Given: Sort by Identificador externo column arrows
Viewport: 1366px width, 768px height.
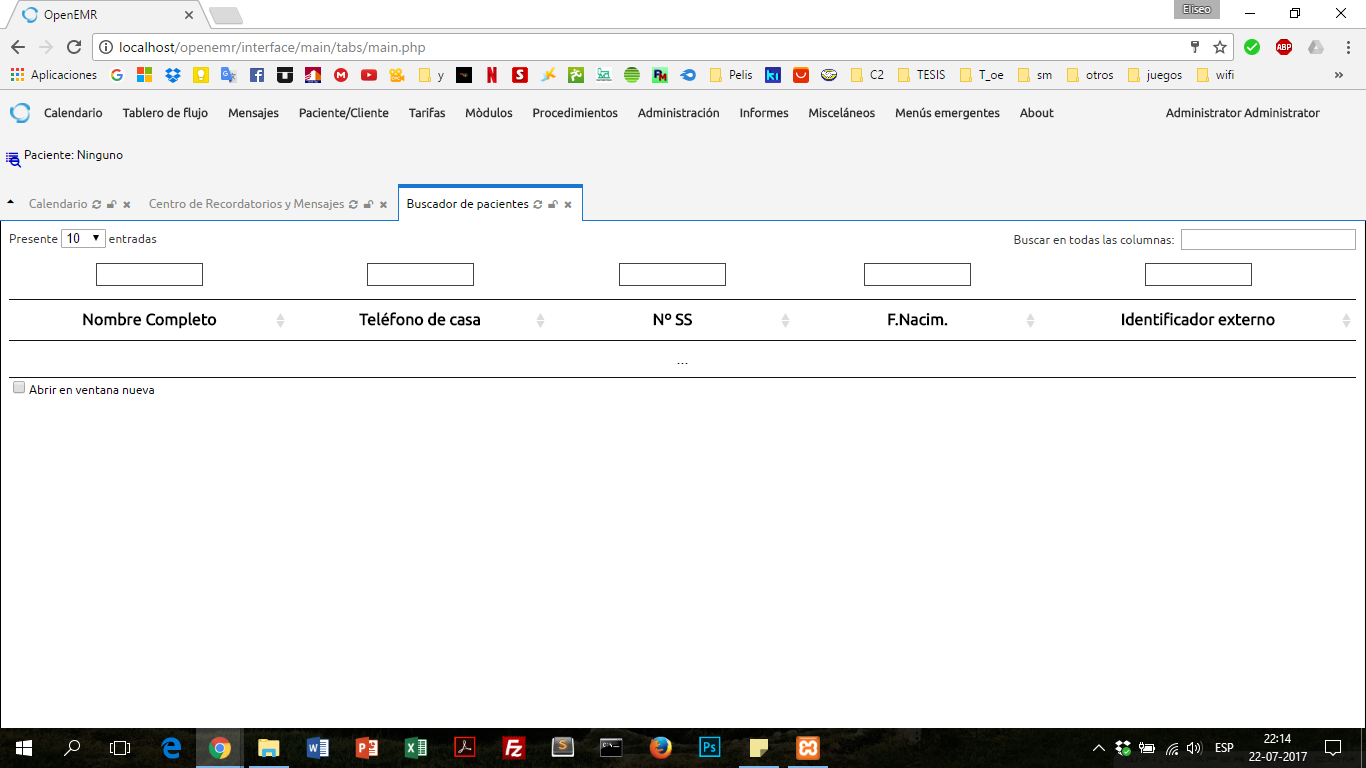Looking at the screenshot, I should coord(1347,320).
